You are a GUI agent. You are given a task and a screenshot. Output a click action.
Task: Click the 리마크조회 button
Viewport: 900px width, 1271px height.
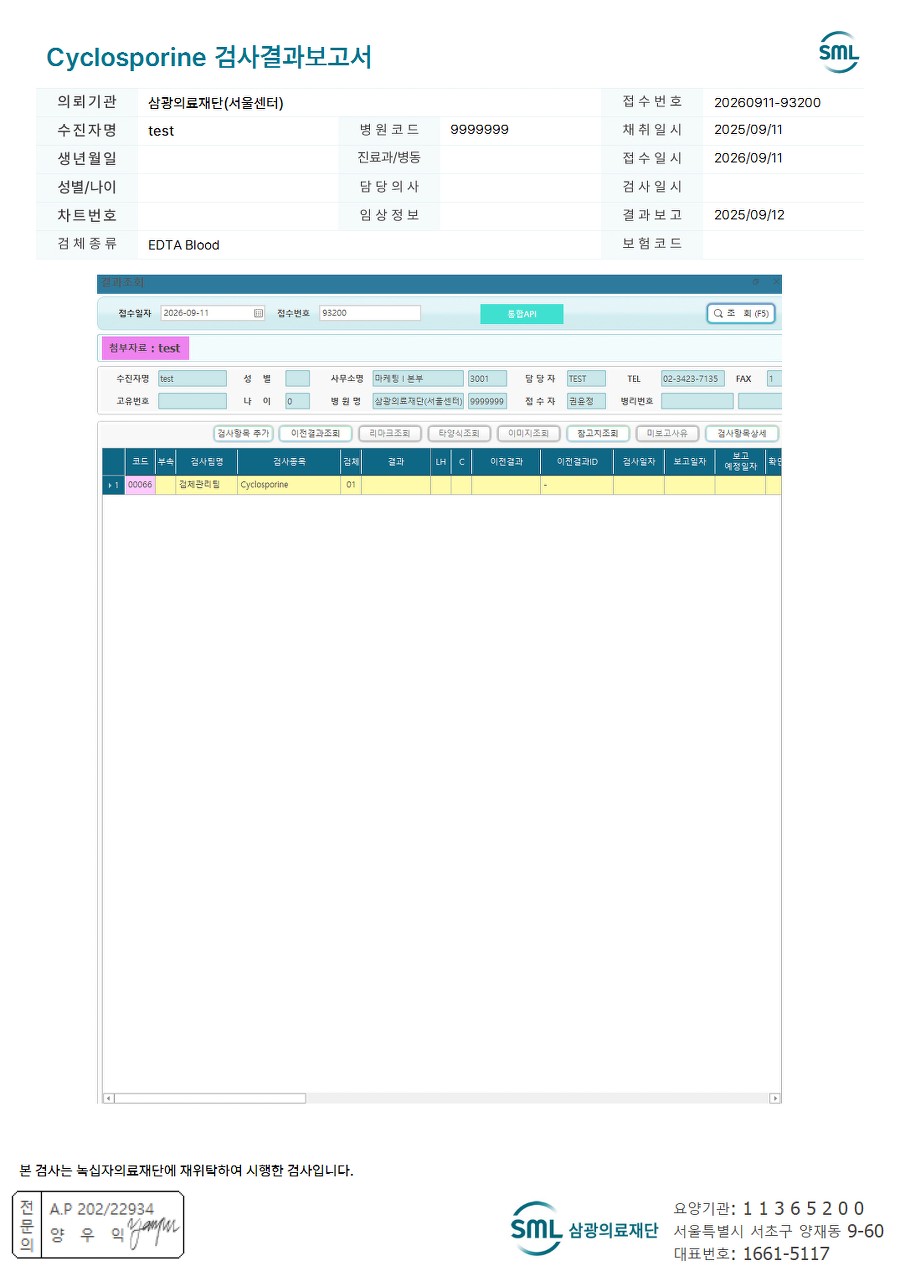click(x=390, y=434)
